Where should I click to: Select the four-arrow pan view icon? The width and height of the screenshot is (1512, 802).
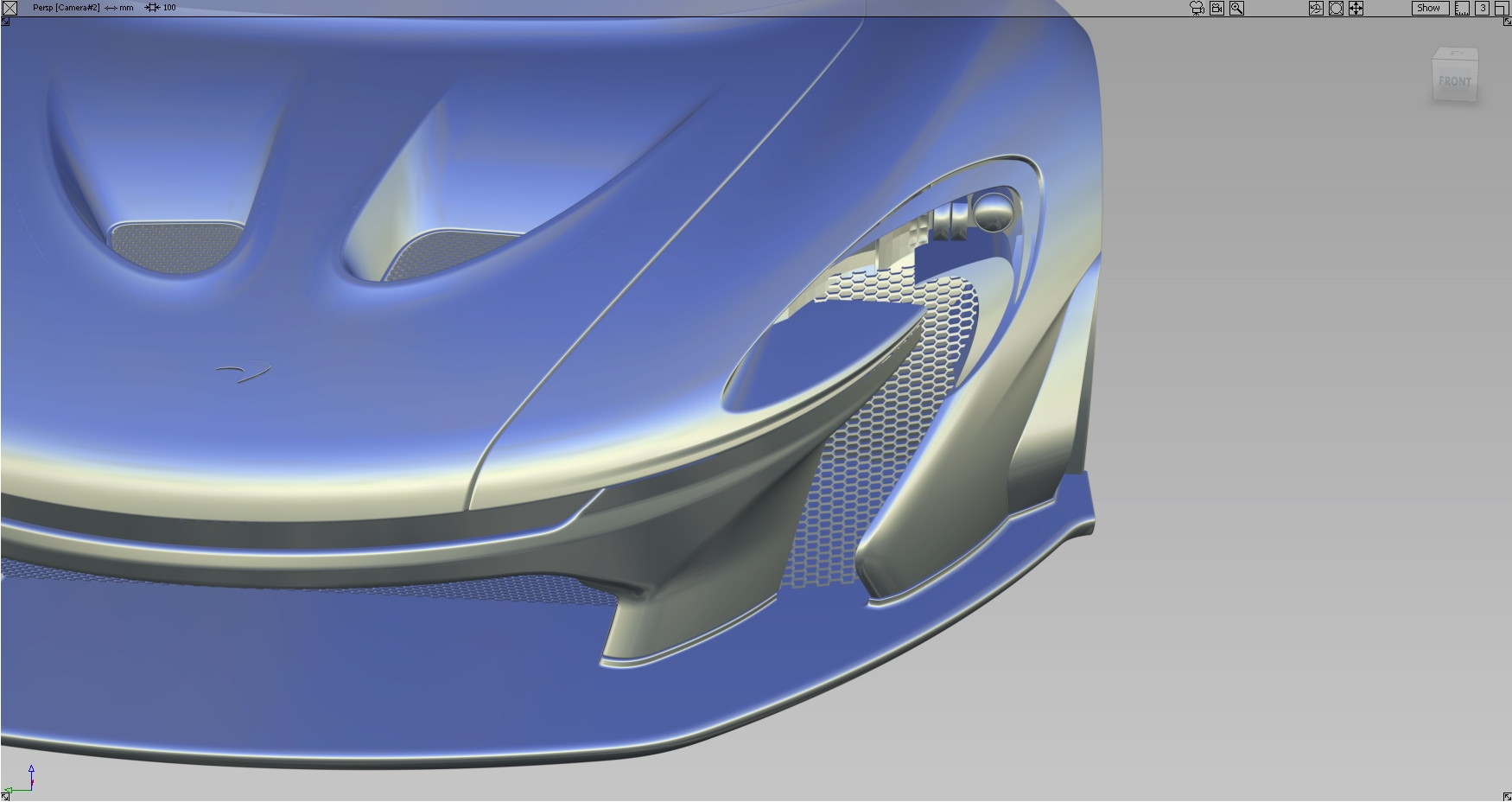coord(1356,8)
